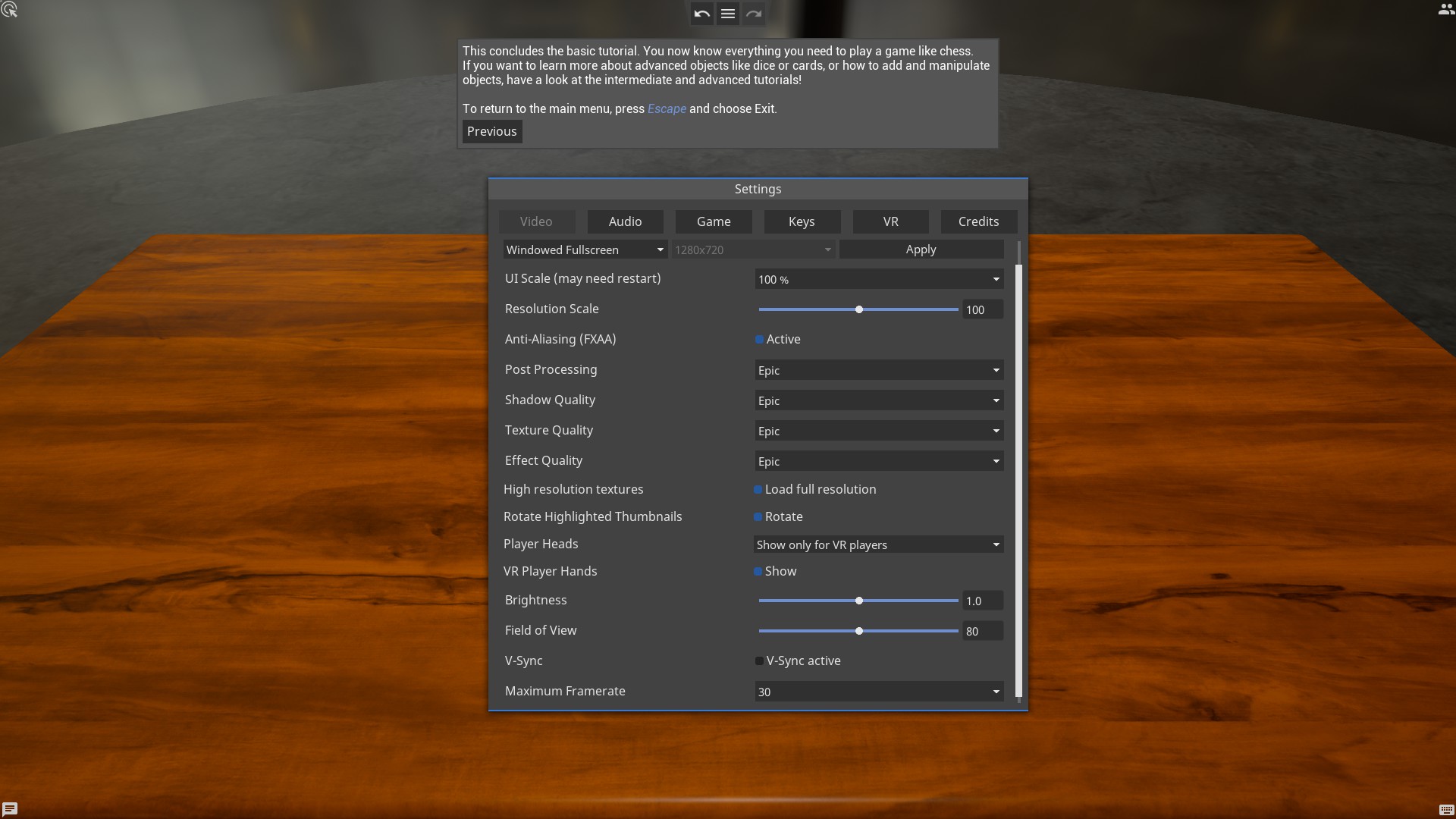Expand the Shadow Quality dropdown
The image size is (1456, 819).
(x=878, y=400)
